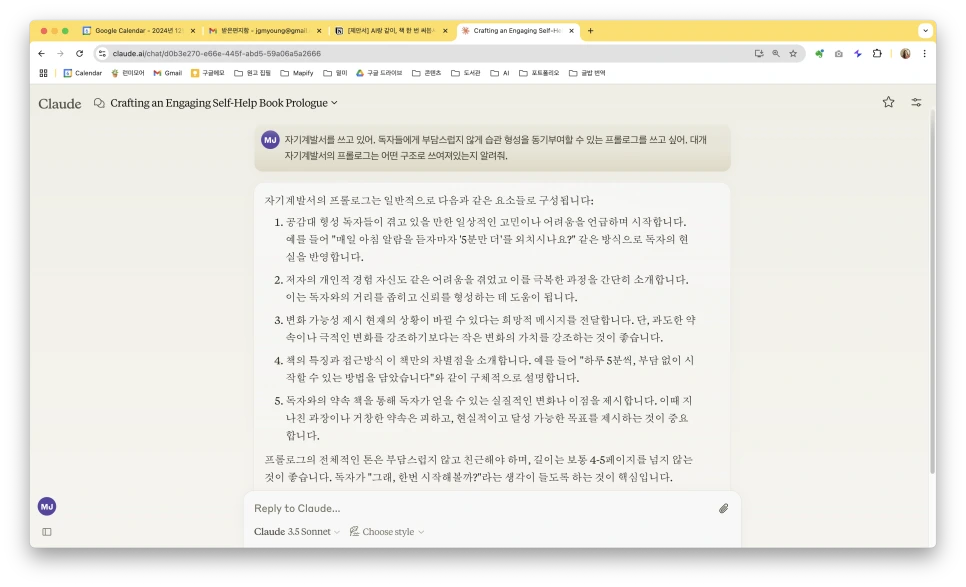Bookmark this page with the star in address bar
The width and height of the screenshot is (966, 587).
click(793, 54)
